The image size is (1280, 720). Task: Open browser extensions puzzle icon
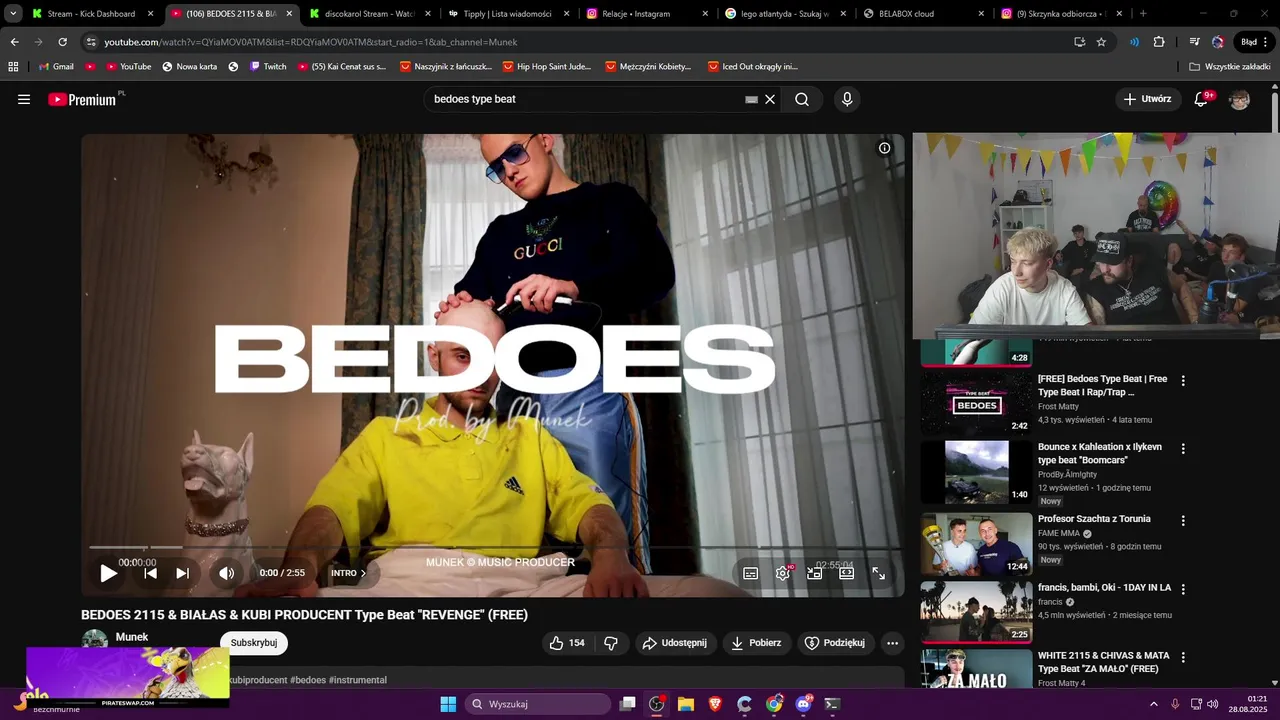tap(1159, 42)
